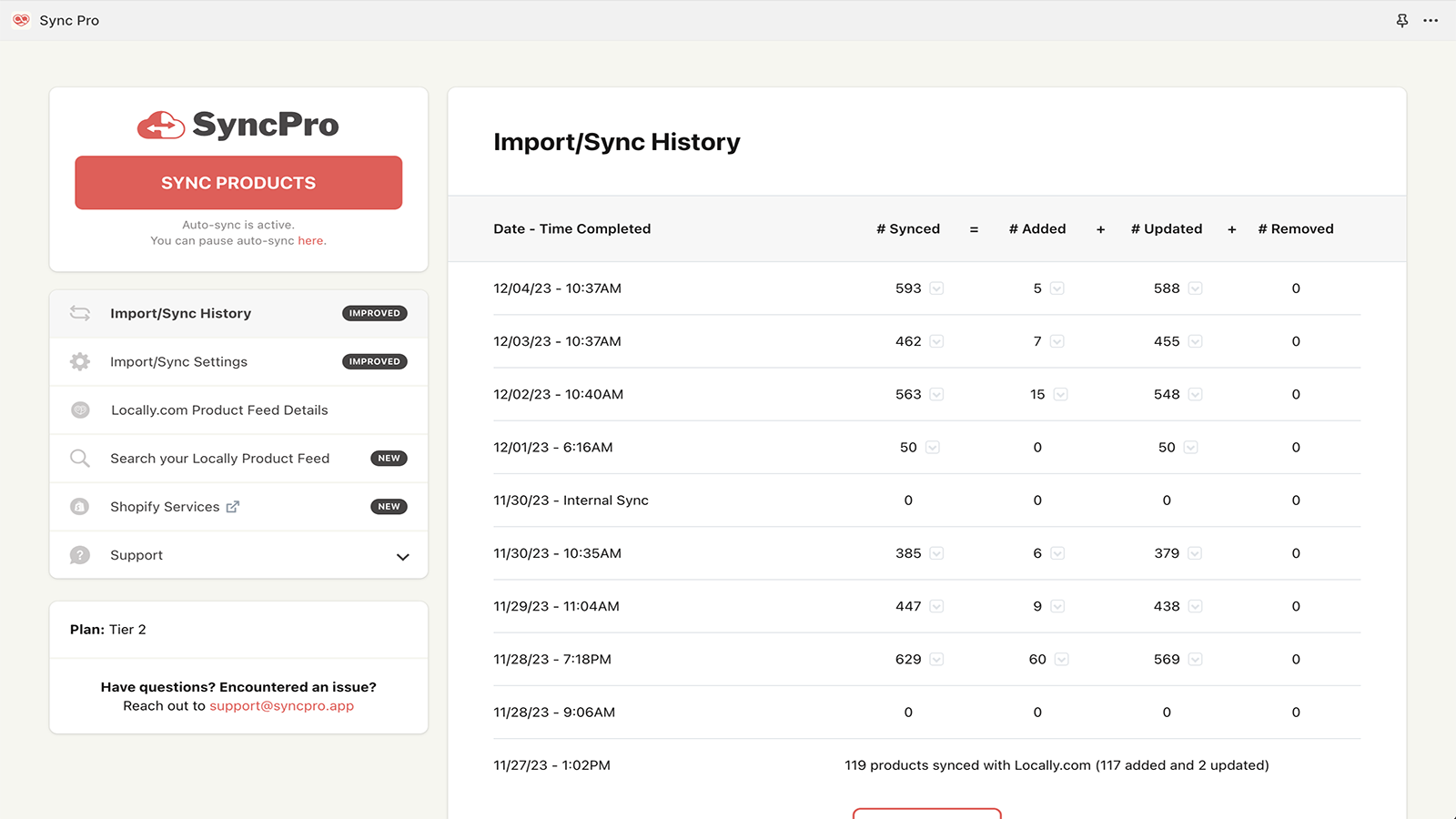
Task: Click the external link icon next to Shopify Services
Action: coord(233,507)
